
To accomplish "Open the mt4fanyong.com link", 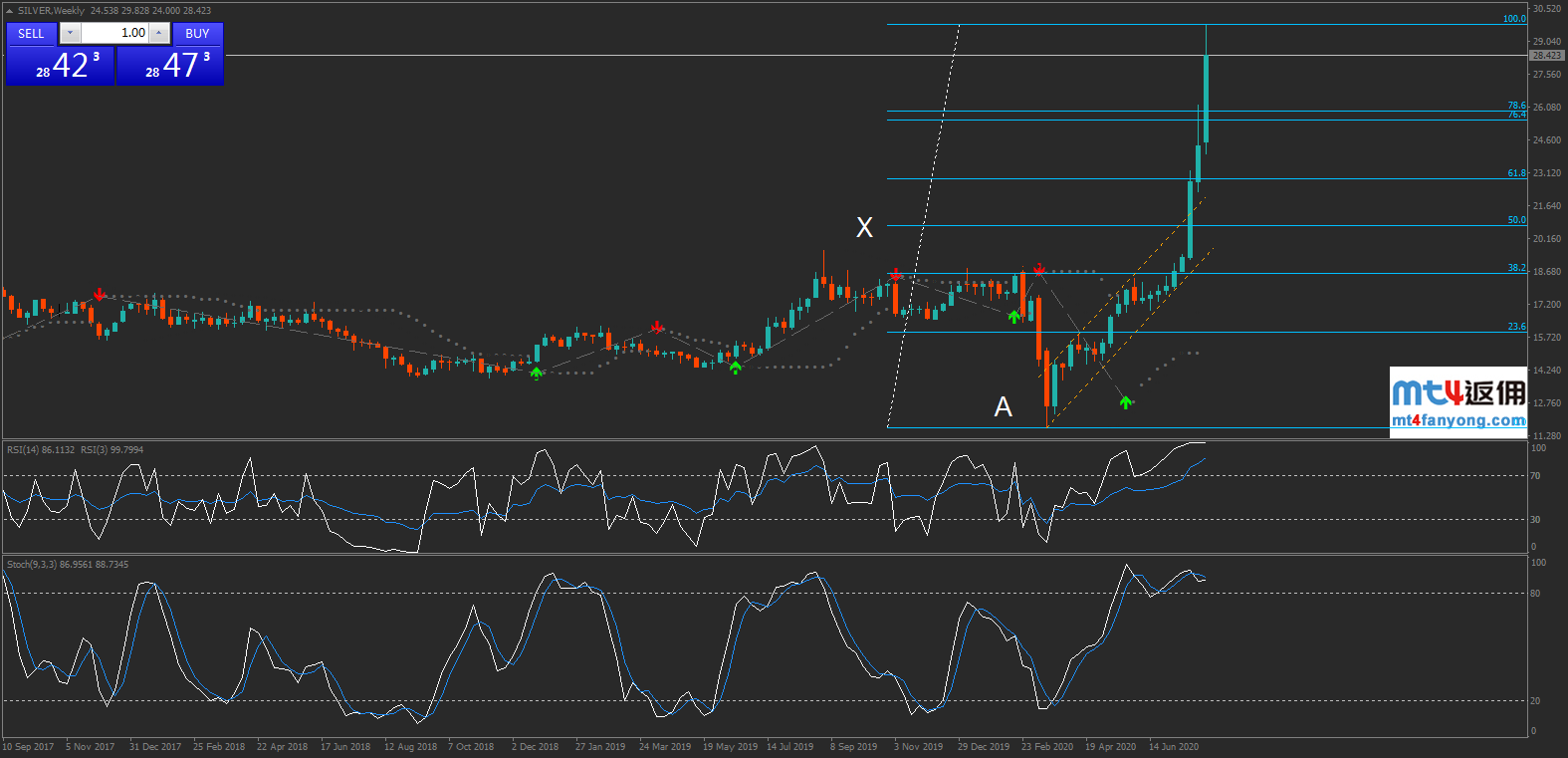I will (x=1457, y=420).
